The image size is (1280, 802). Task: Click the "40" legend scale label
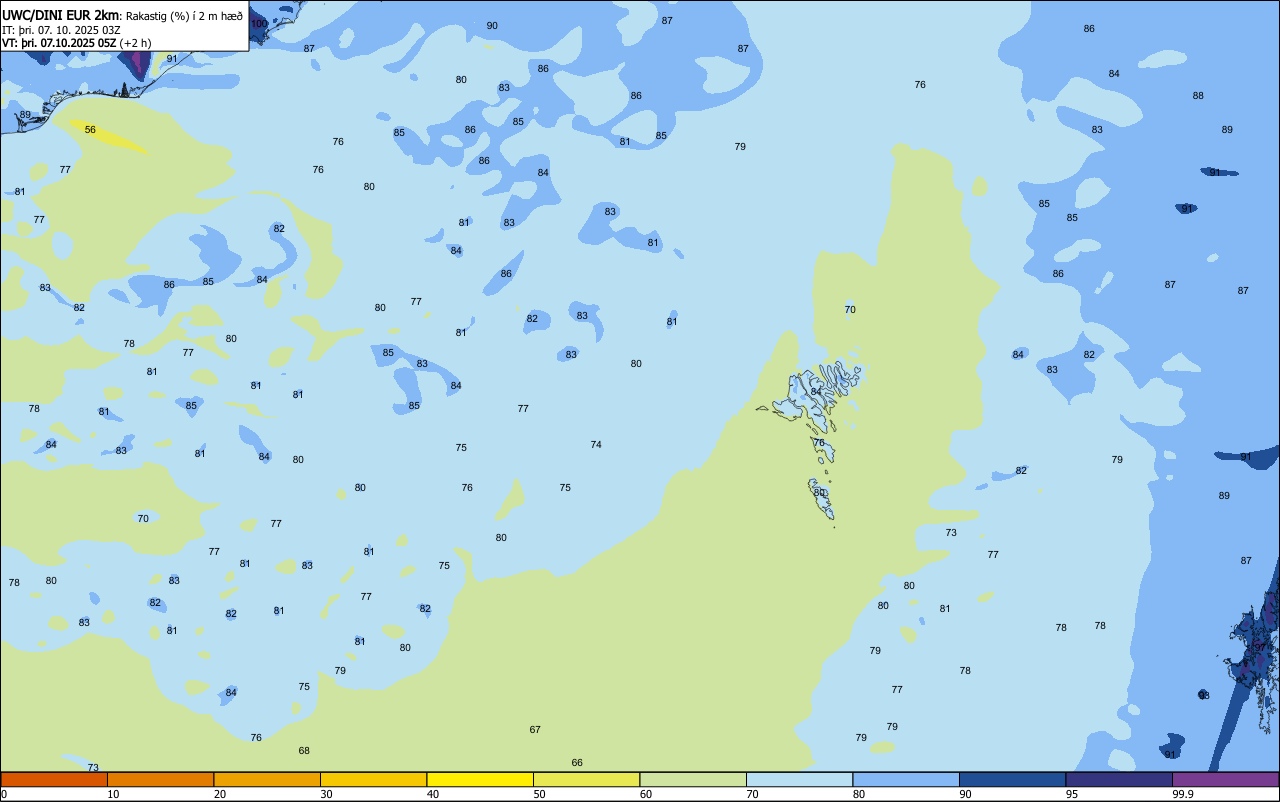433,794
